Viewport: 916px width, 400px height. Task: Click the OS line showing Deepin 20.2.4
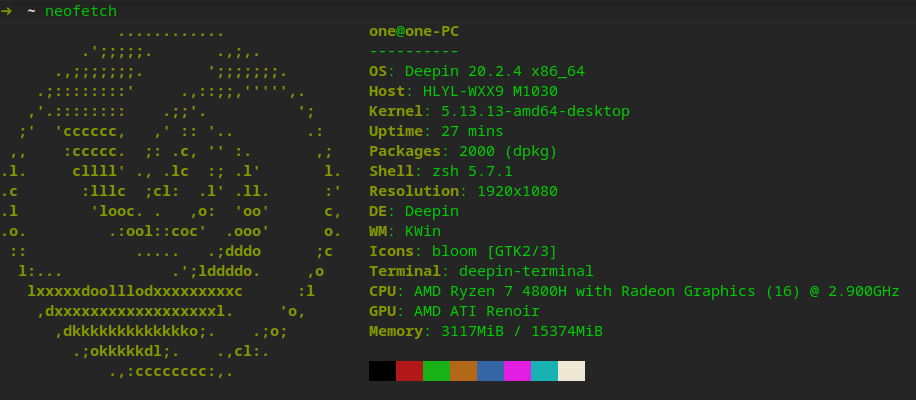click(x=476, y=71)
